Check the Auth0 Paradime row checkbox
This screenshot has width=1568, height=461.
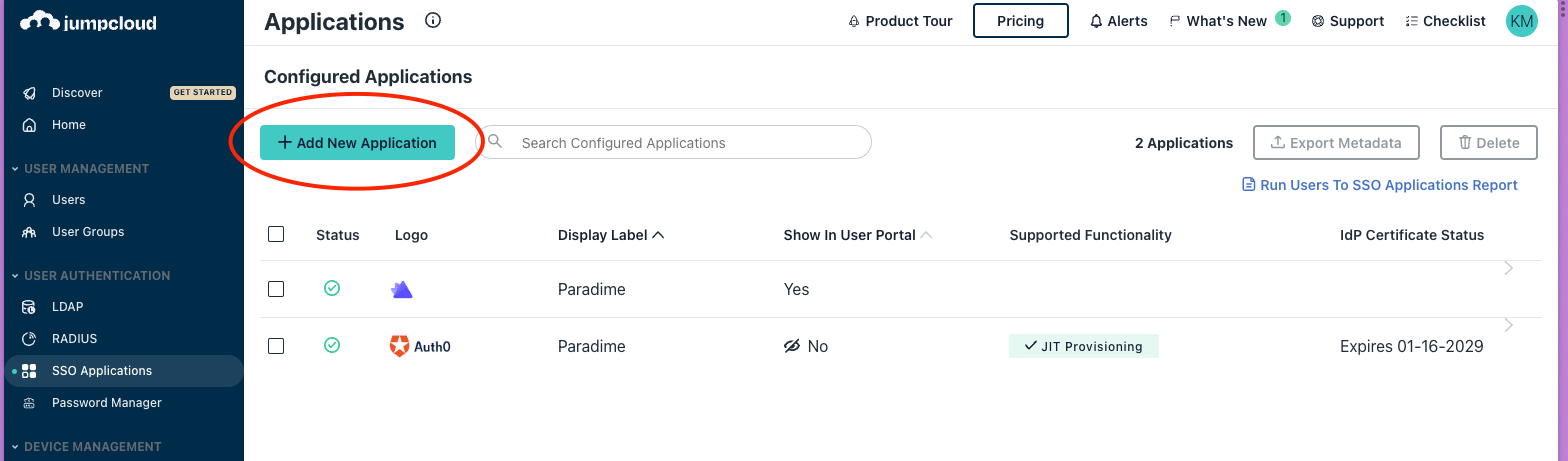click(x=276, y=346)
